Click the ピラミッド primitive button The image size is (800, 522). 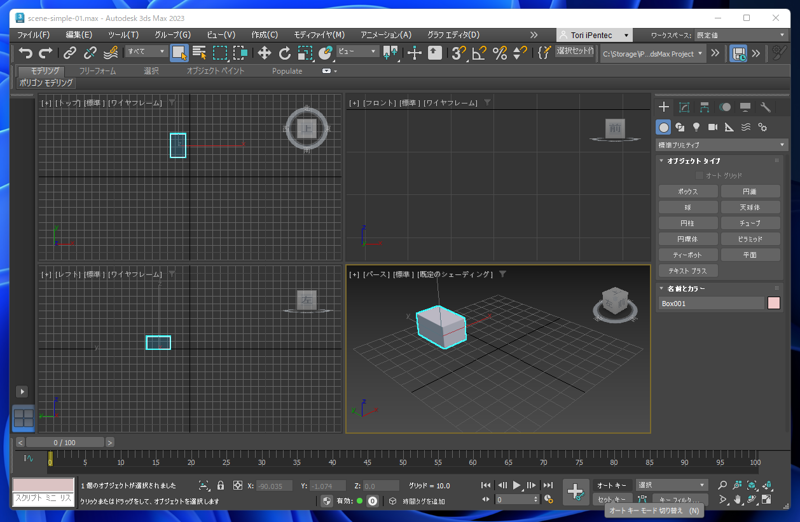750,239
